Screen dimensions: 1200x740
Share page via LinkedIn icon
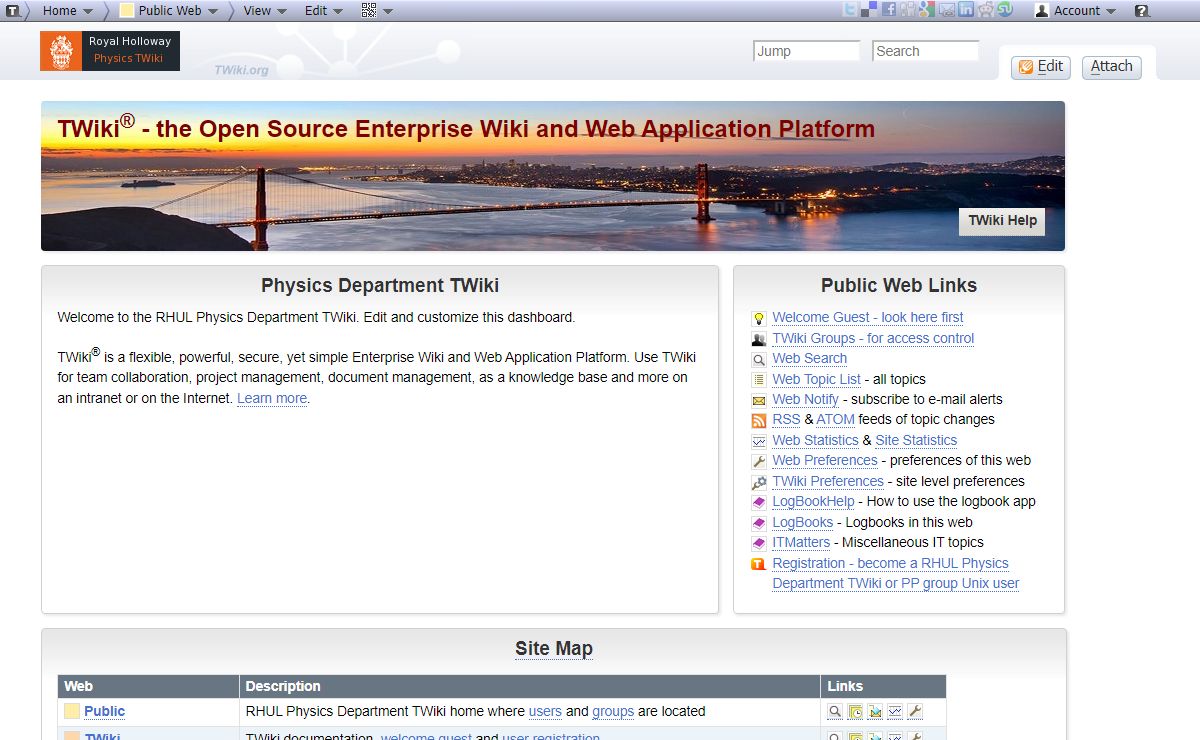point(966,10)
